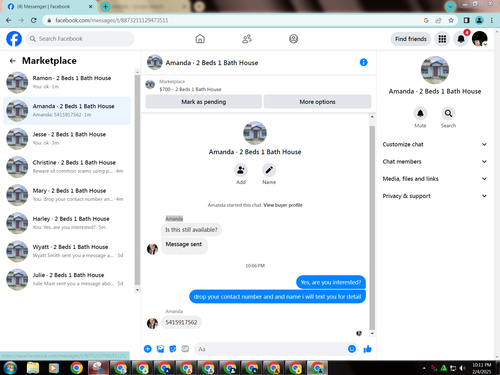This screenshot has width=500, height=375.
Task: Open more actions plus icon in composer
Action: click(148, 349)
